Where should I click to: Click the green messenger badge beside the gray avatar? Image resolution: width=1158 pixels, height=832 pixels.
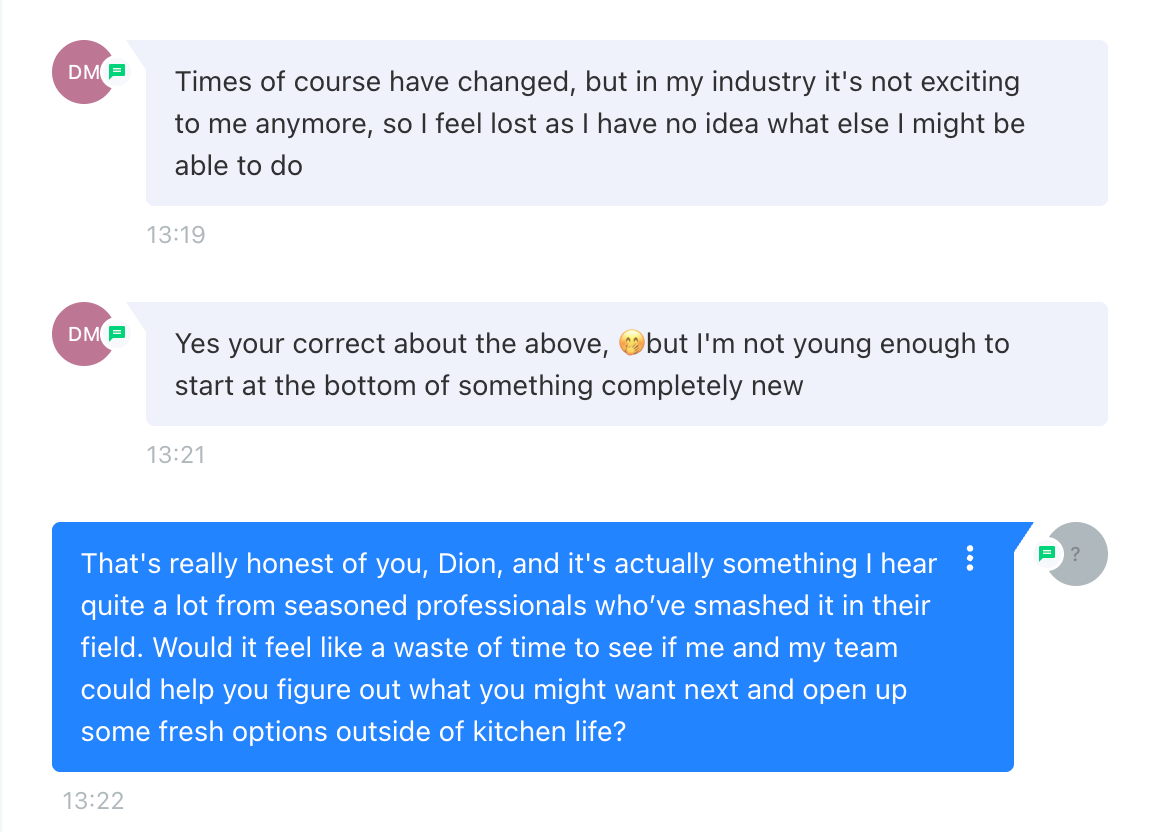coord(1047,551)
